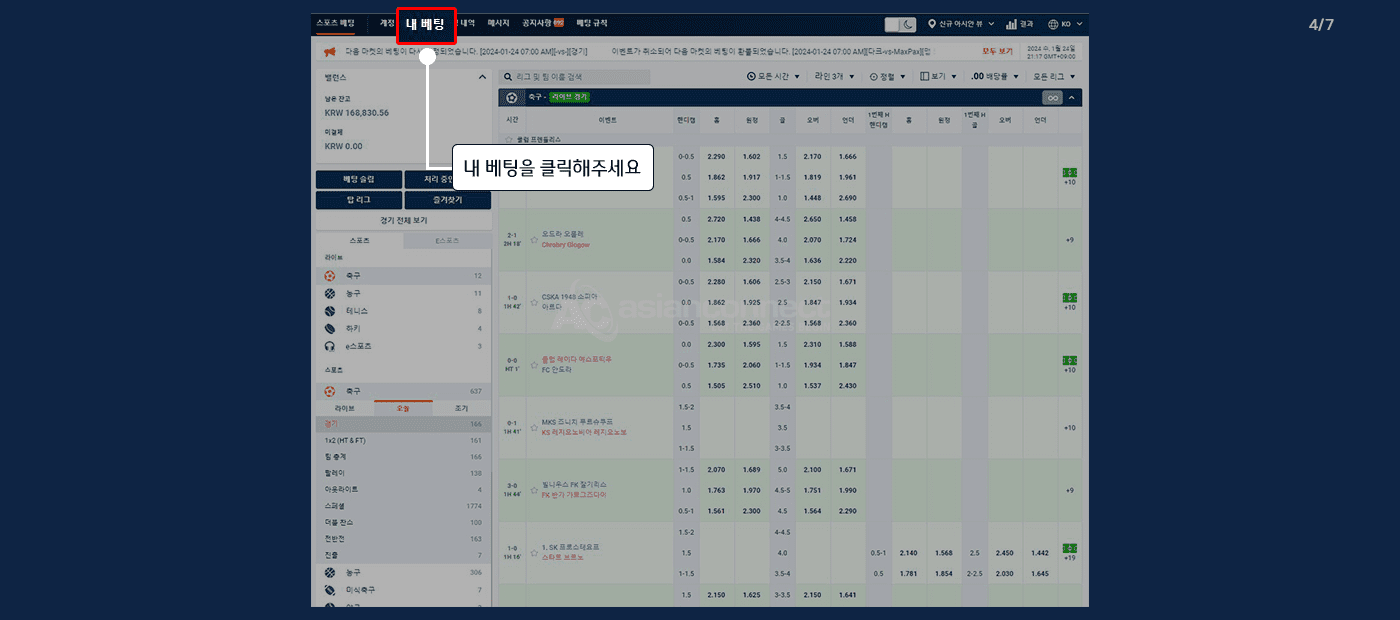Select the e스포츠 headset icon
This screenshot has width=1400, height=620.
[330, 346]
